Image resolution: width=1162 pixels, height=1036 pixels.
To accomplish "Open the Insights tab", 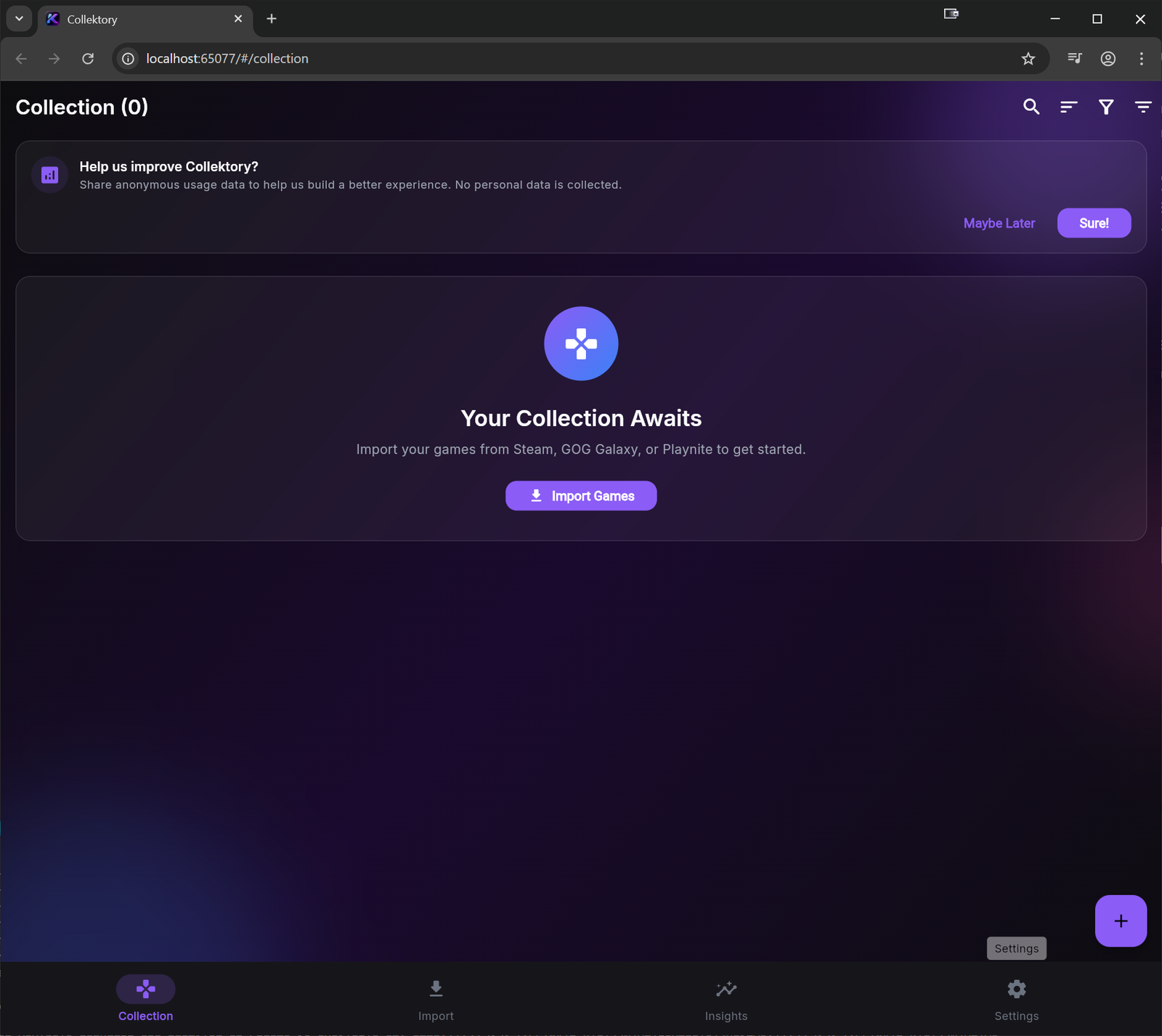I will click(726, 1000).
